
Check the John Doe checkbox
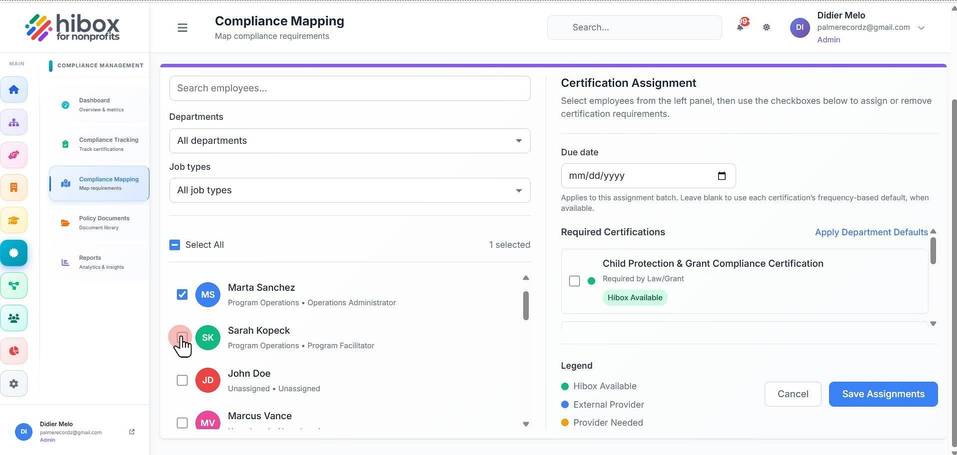coord(182,380)
